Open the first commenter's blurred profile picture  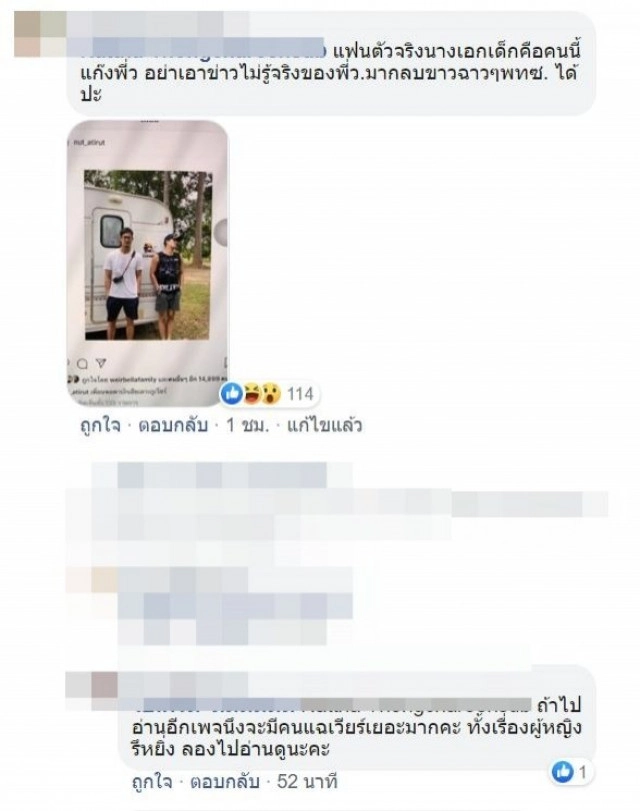tap(40, 34)
